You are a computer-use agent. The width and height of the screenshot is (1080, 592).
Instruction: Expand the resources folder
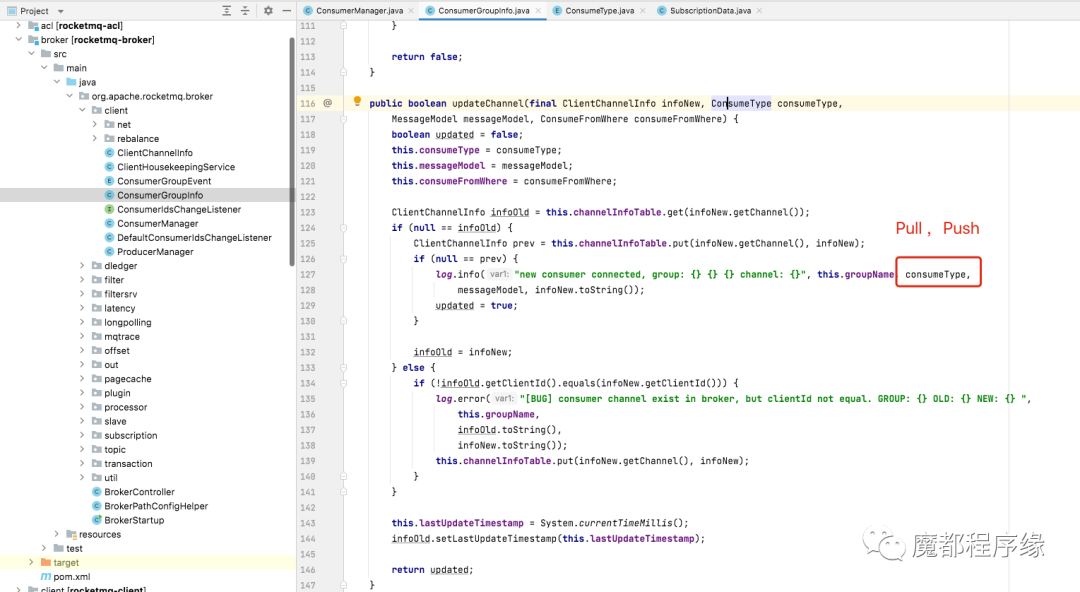[x=56, y=534]
